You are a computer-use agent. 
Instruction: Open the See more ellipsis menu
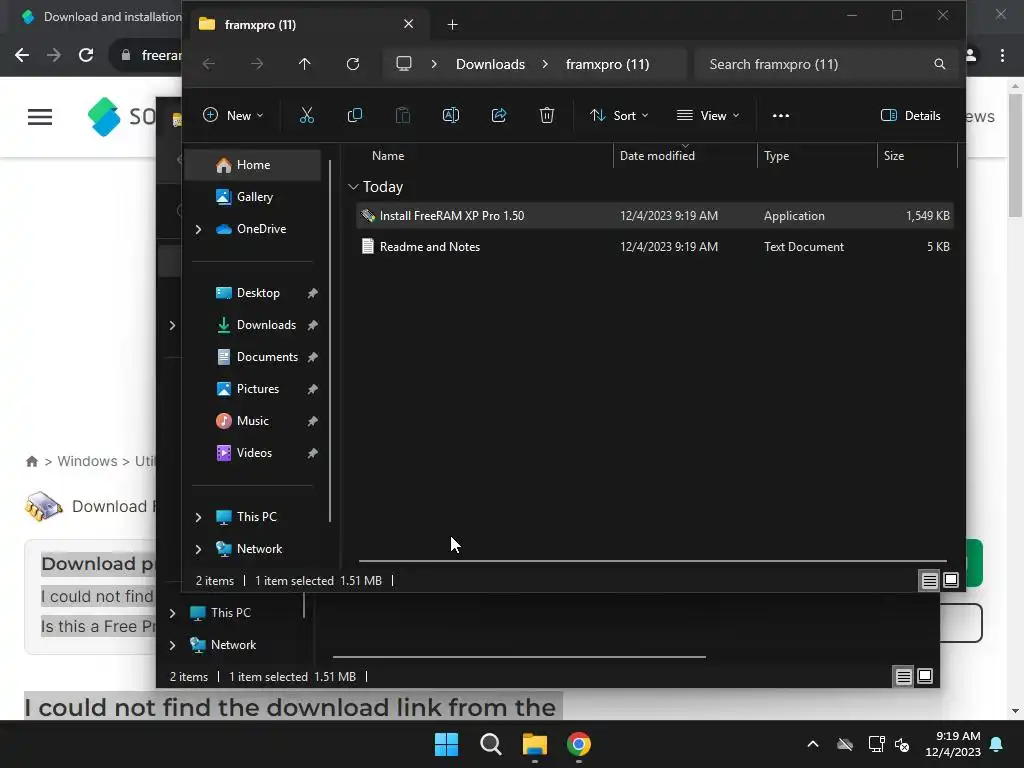coord(780,116)
